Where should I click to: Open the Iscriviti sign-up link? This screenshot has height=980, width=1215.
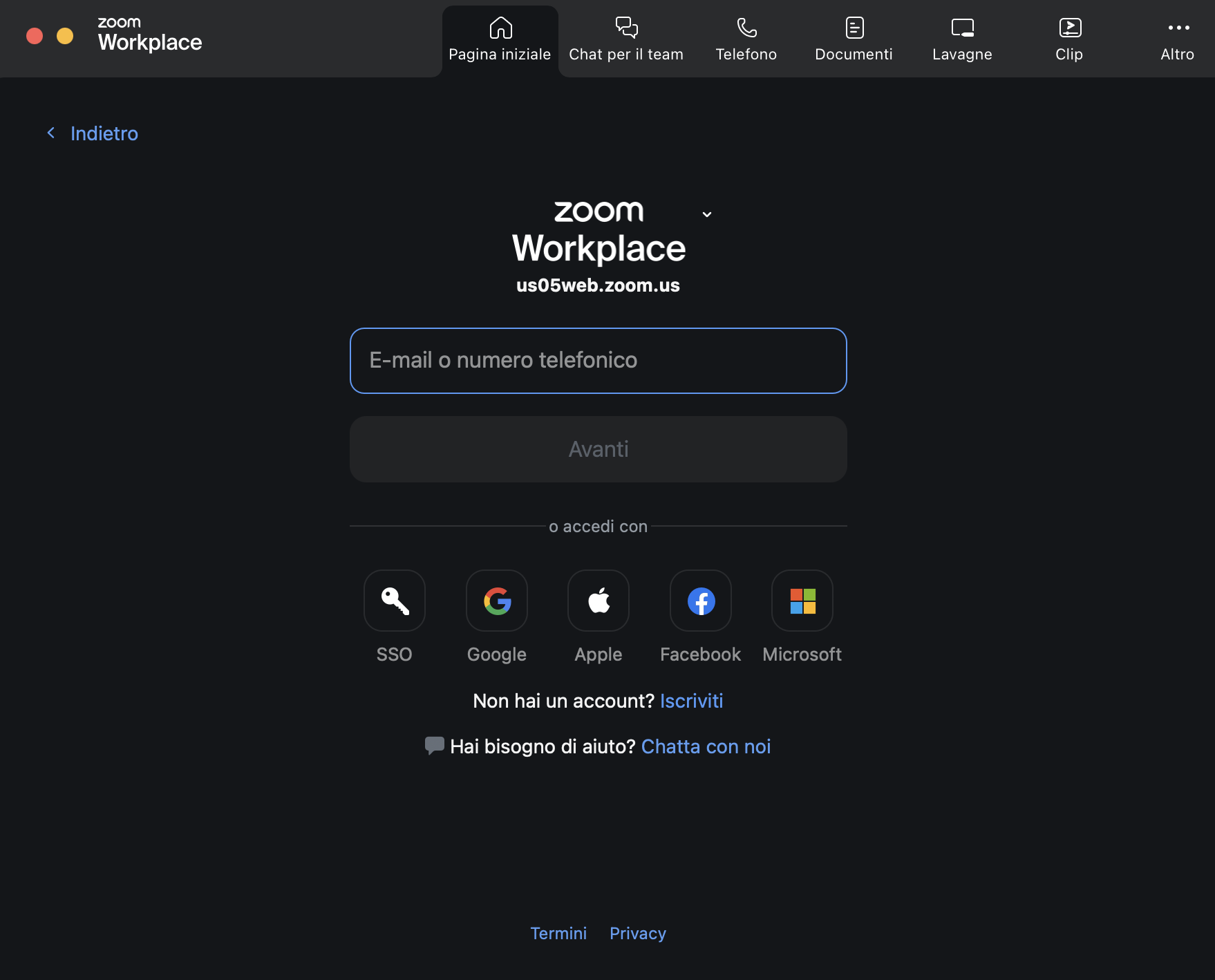(691, 701)
